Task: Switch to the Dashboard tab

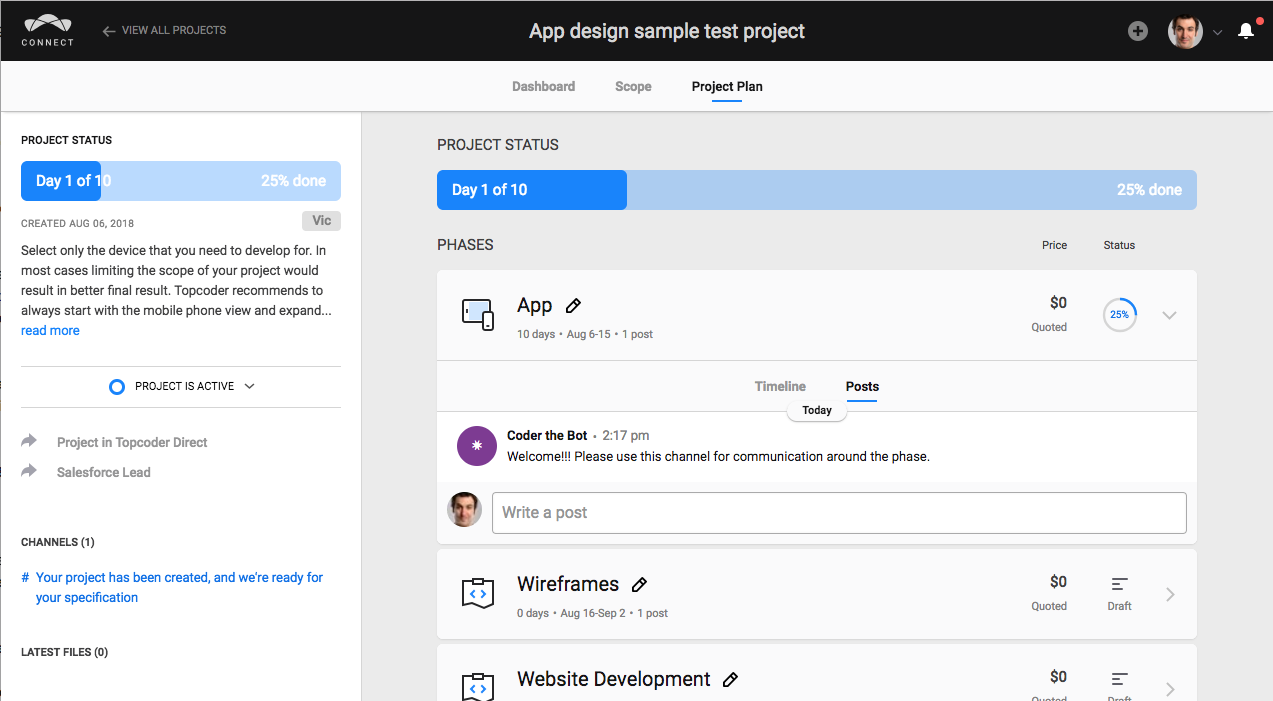Action: 543,87
